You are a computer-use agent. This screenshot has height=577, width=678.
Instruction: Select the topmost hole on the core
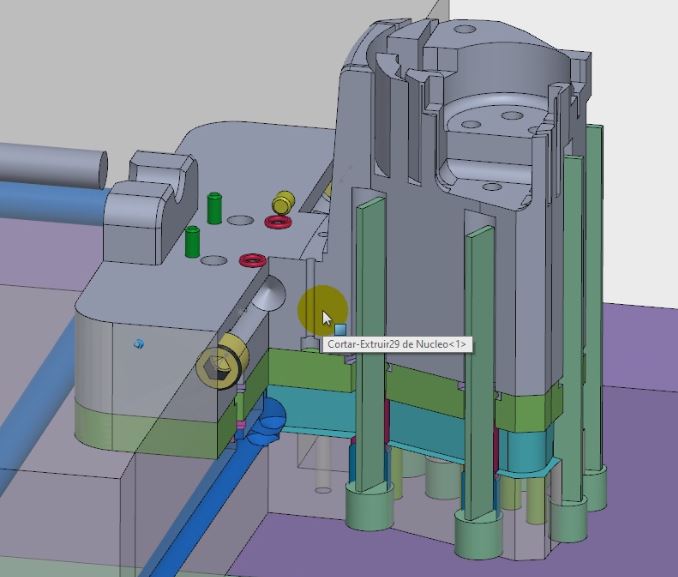tap(464, 31)
